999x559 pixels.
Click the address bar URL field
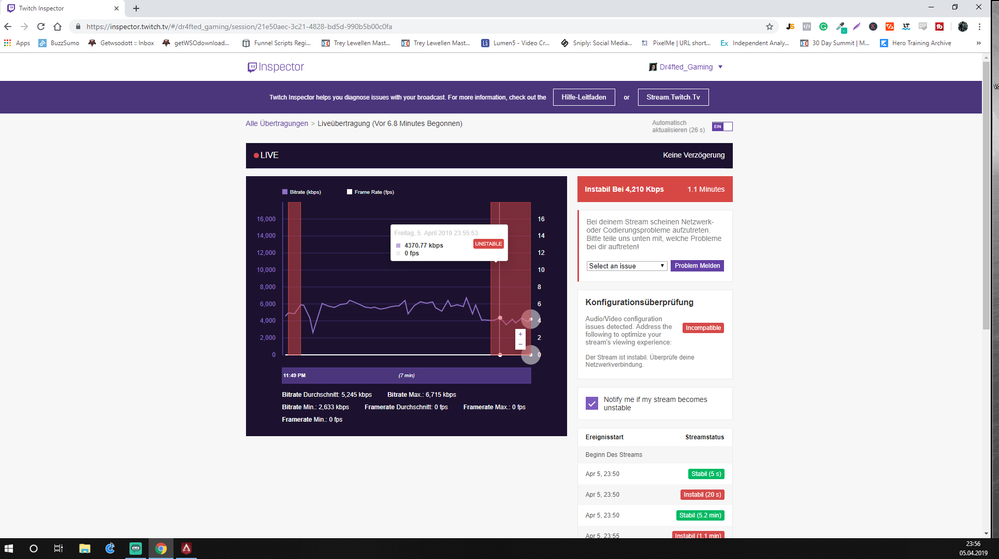point(420,27)
